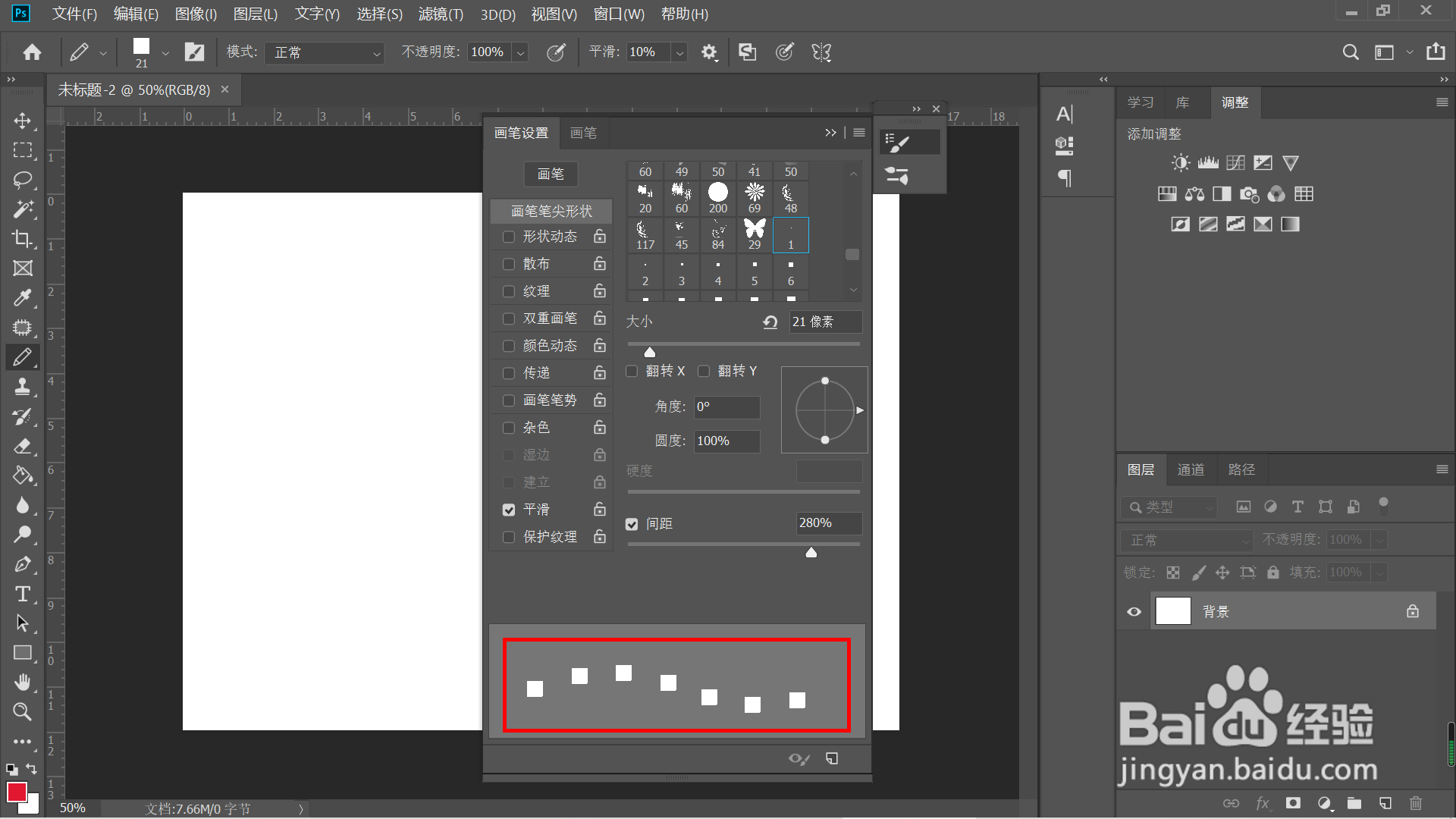Select the Eyedropper tool
Screen dimensions: 1456x819
click(x=23, y=297)
